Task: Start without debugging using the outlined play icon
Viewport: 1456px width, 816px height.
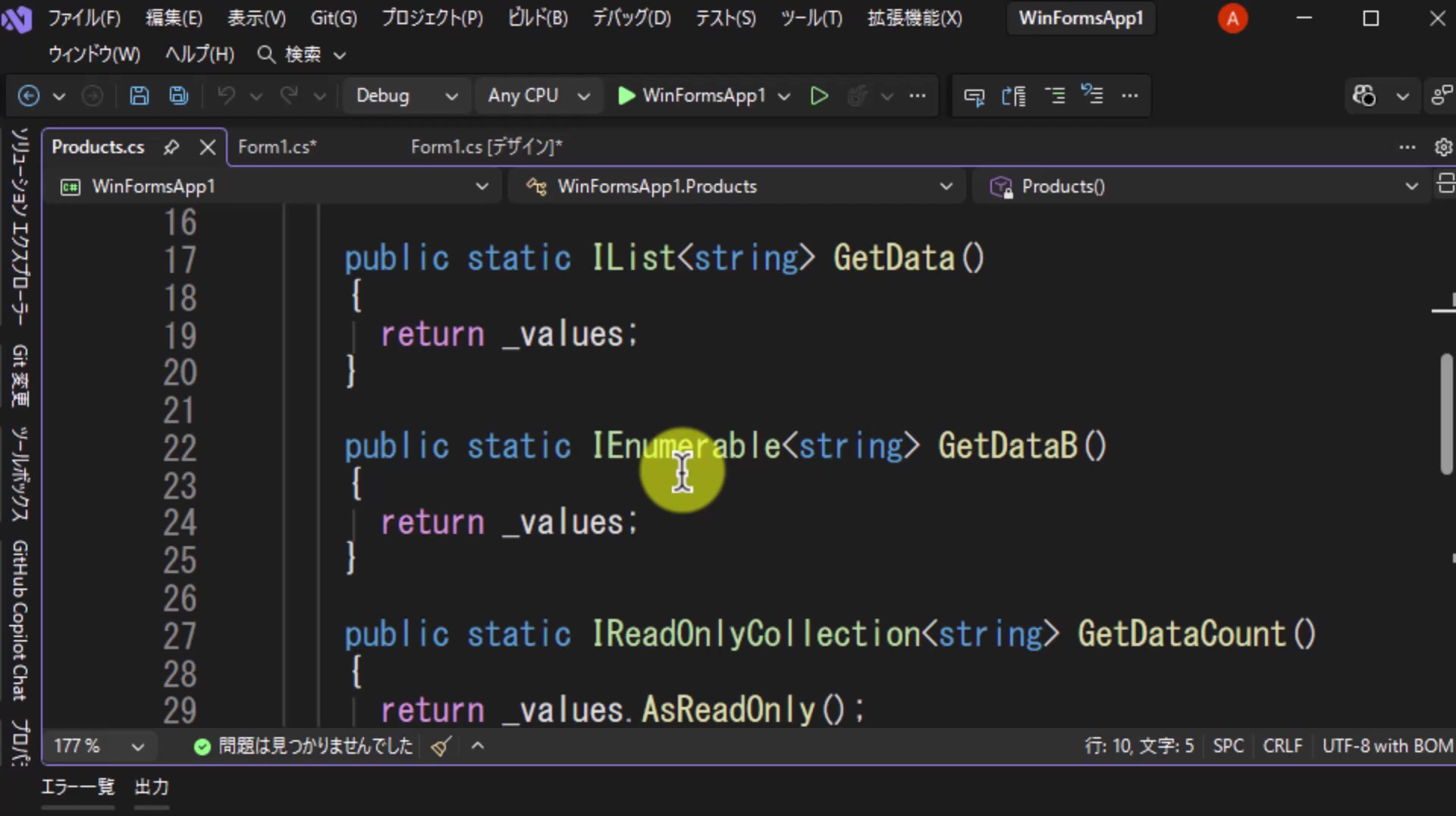Action: click(x=819, y=96)
